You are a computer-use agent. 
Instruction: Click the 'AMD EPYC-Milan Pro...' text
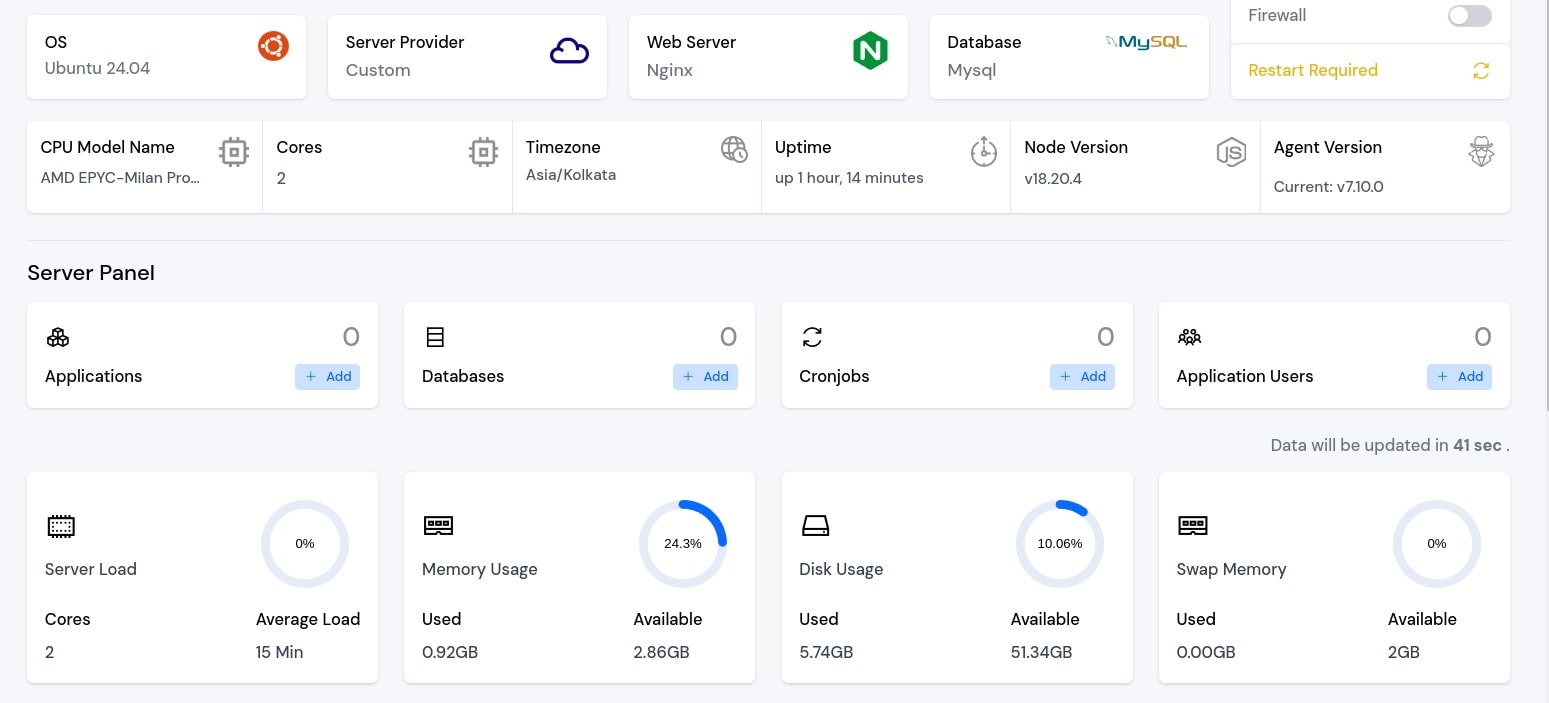pyautogui.click(x=120, y=178)
